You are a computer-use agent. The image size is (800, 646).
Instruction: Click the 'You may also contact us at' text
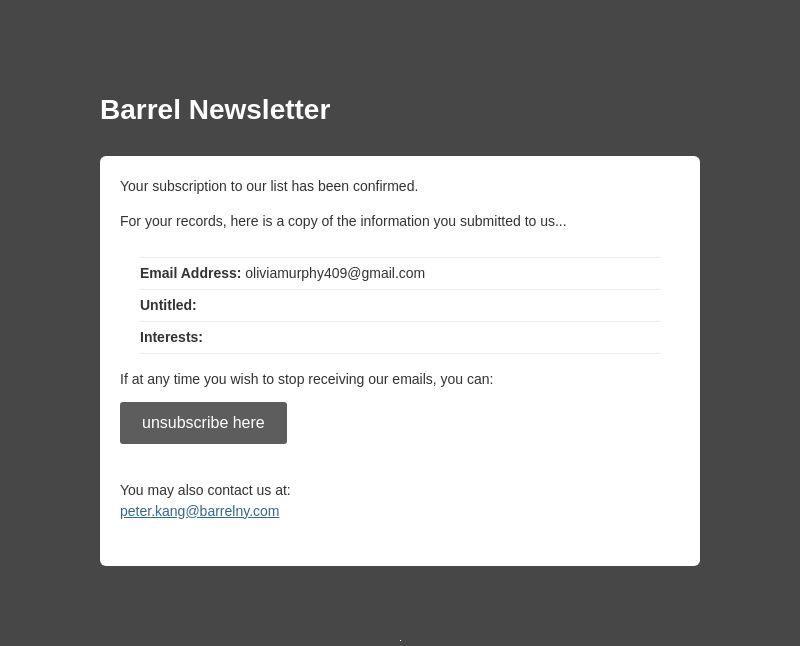pos(205,490)
